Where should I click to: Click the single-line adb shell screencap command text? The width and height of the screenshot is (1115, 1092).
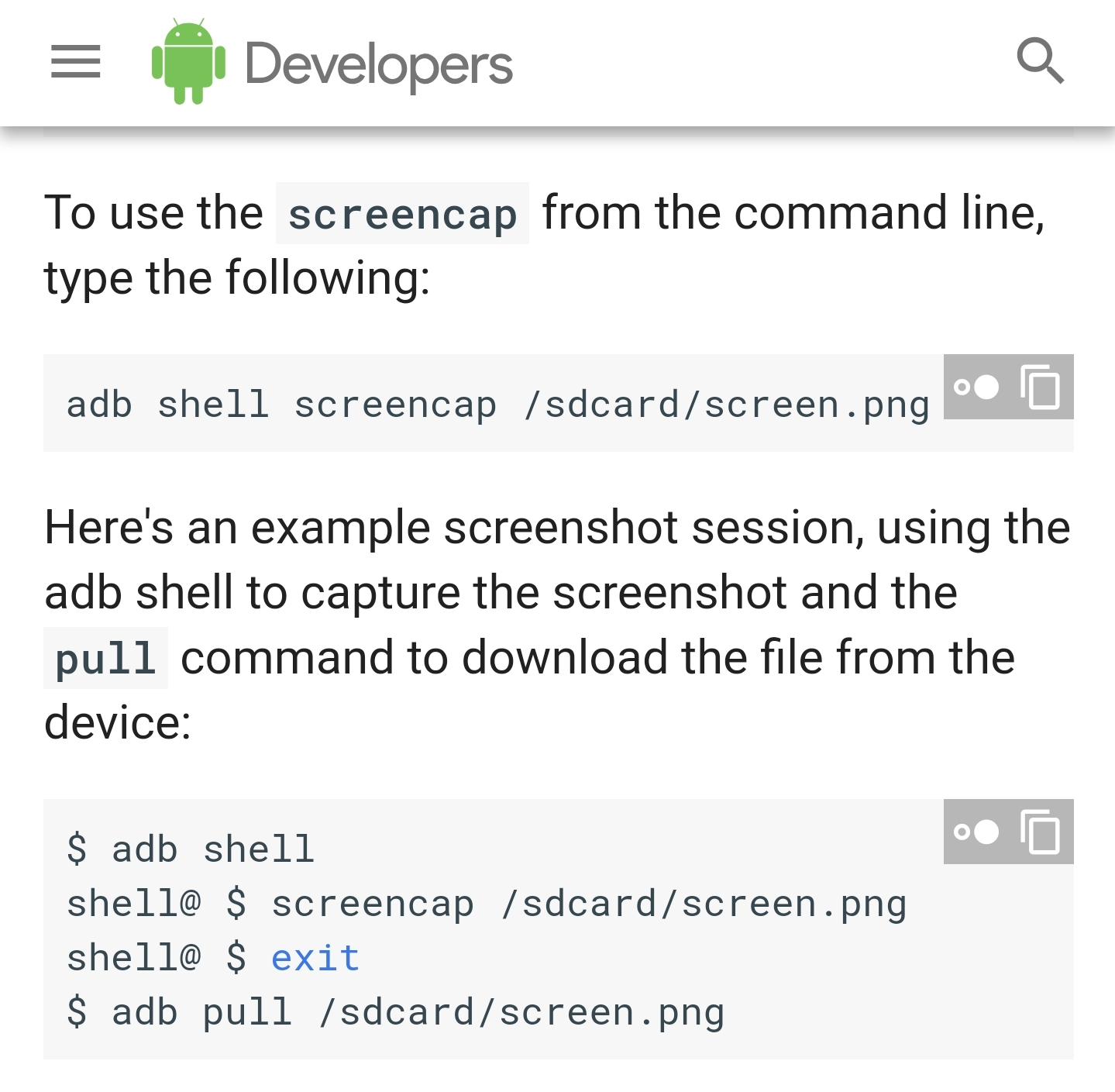(x=498, y=404)
